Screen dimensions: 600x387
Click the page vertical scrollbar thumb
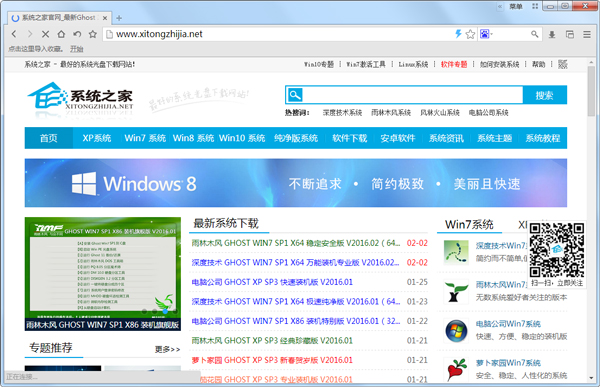592,91
